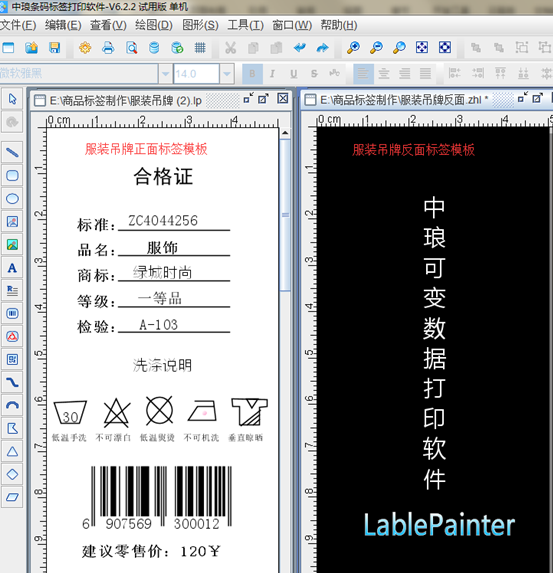Select the QR code tool
553x573 pixels.
pos(12,360)
